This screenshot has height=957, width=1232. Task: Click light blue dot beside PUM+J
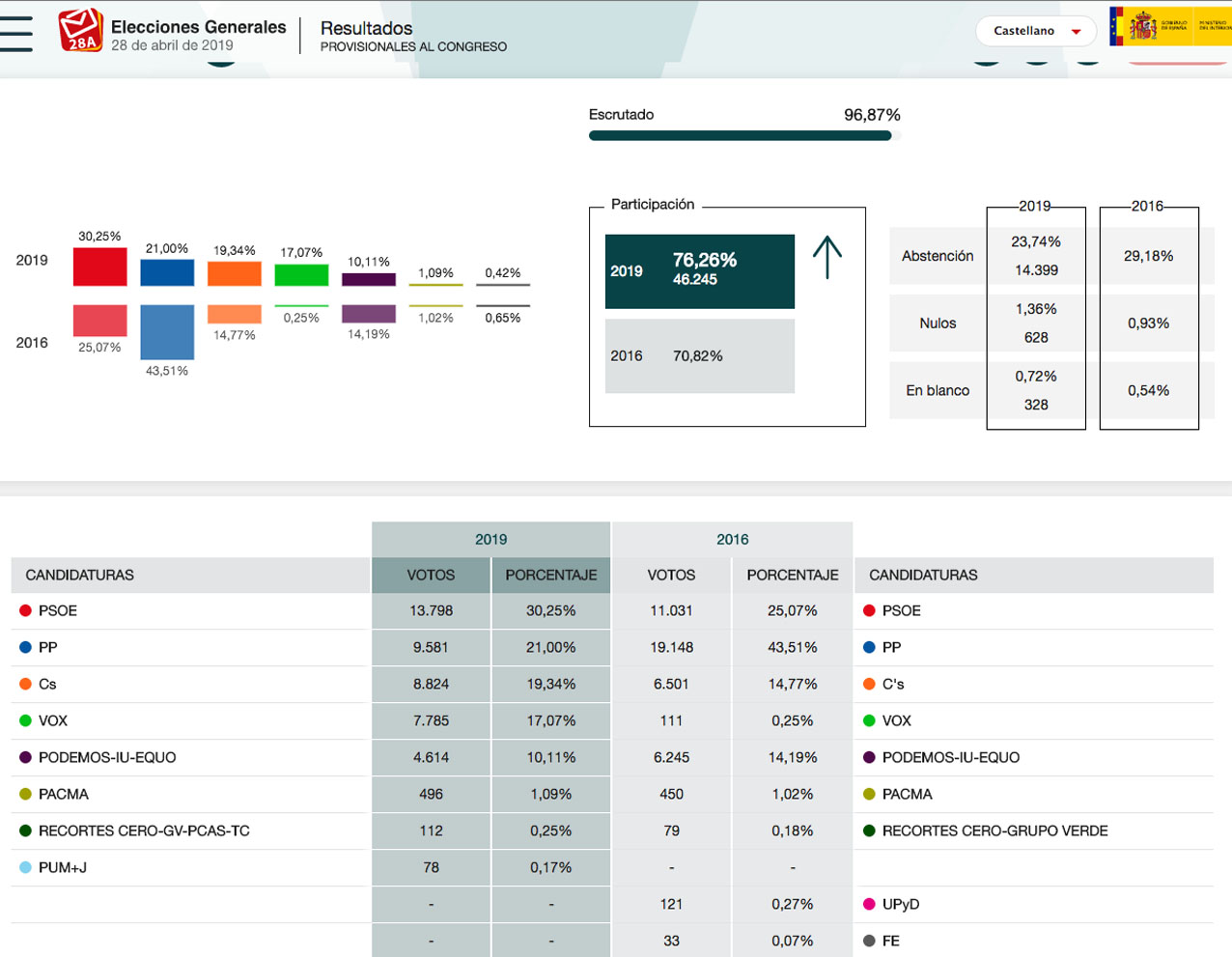point(26,867)
